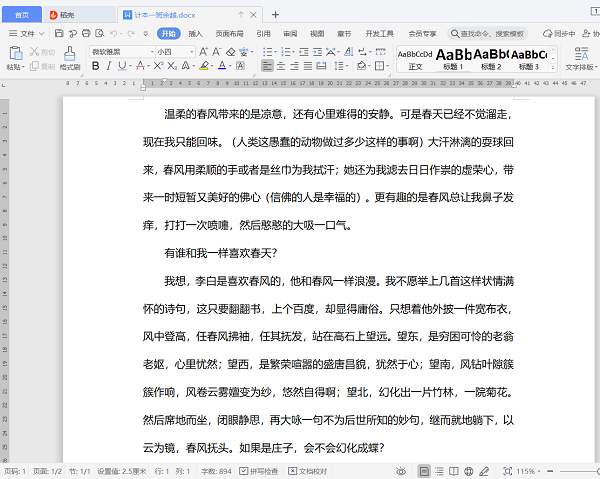
Task: Open the 首页 home tab
Action: point(21,15)
